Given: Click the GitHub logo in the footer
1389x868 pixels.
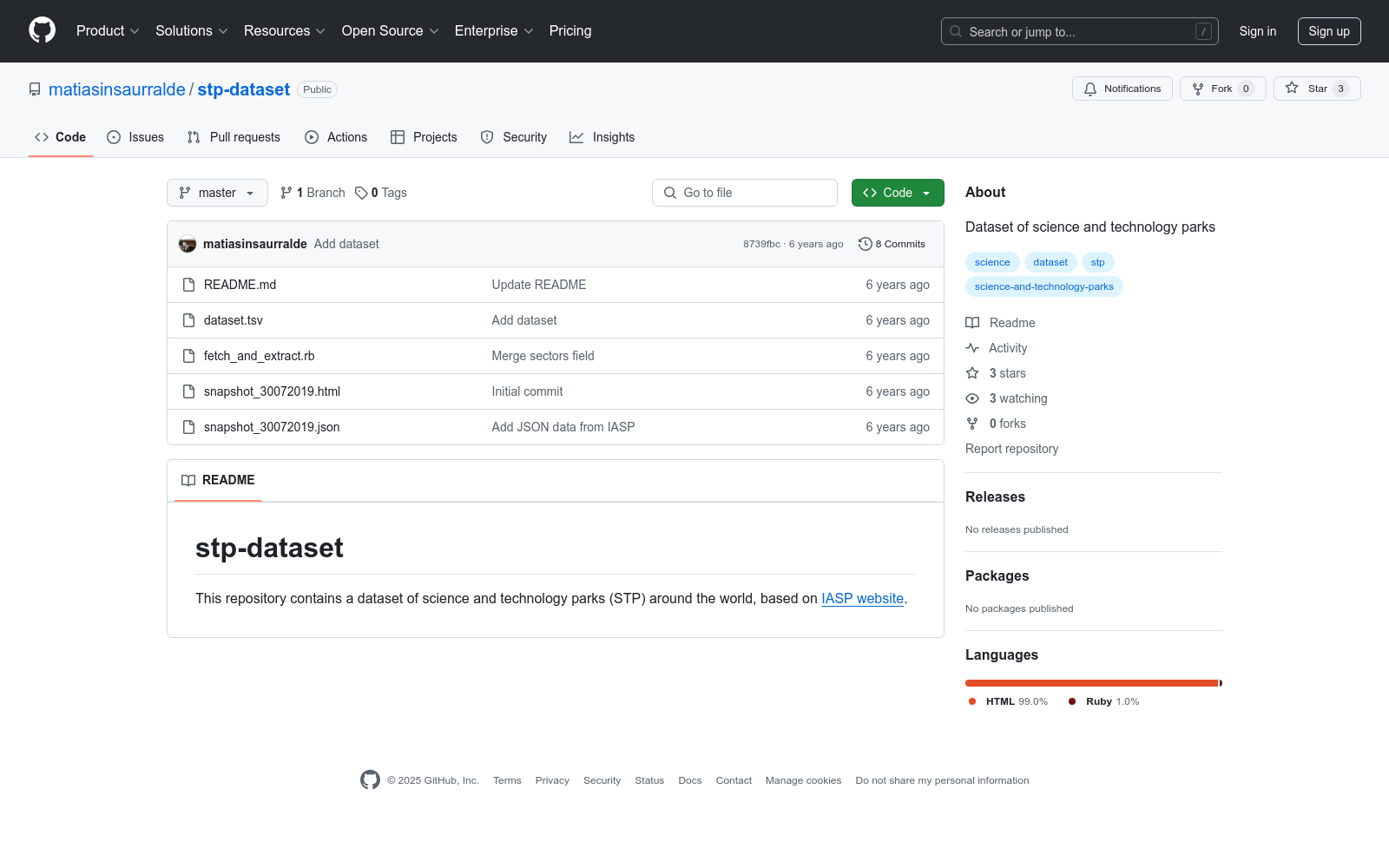Looking at the screenshot, I should [x=370, y=780].
